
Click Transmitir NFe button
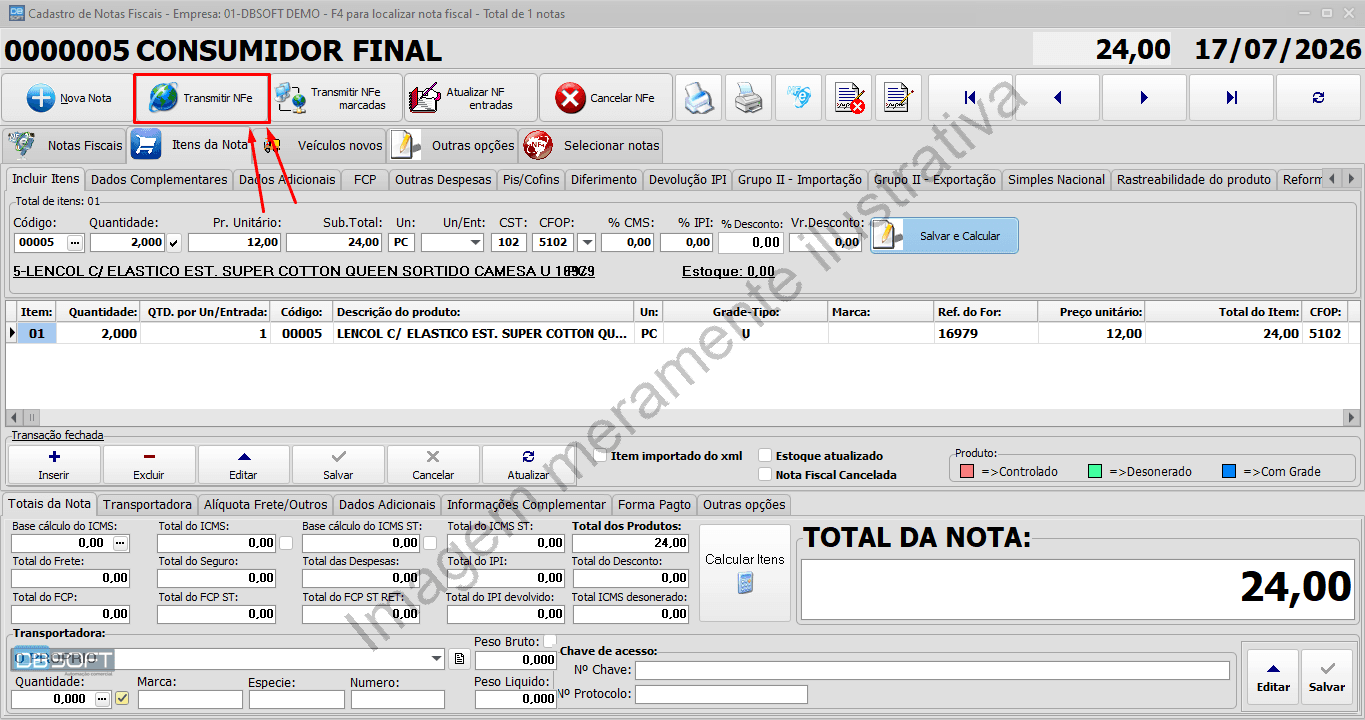tap(202, 98)
